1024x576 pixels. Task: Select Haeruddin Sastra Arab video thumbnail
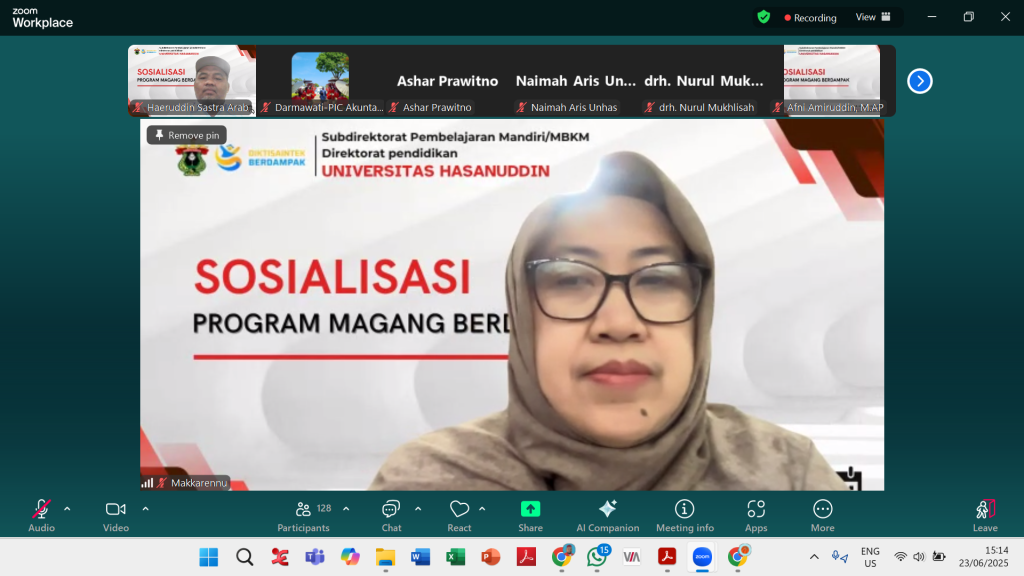(x=192, y=80)
